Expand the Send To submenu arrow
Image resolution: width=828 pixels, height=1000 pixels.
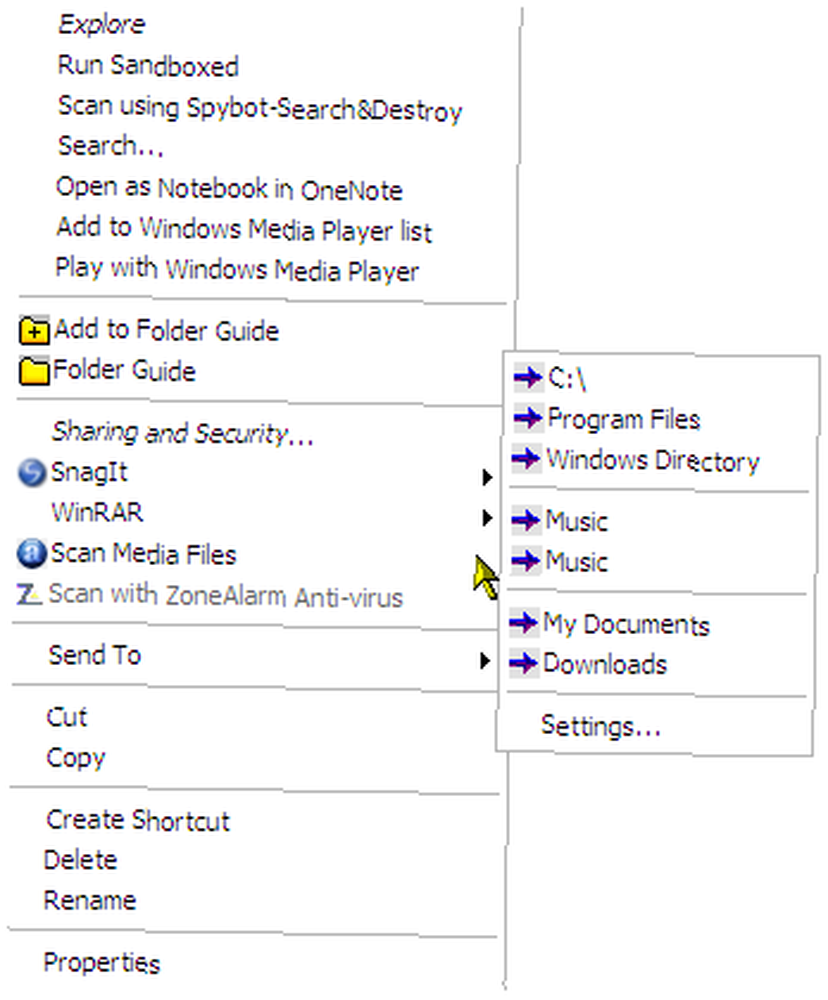[x=484, y=660]
